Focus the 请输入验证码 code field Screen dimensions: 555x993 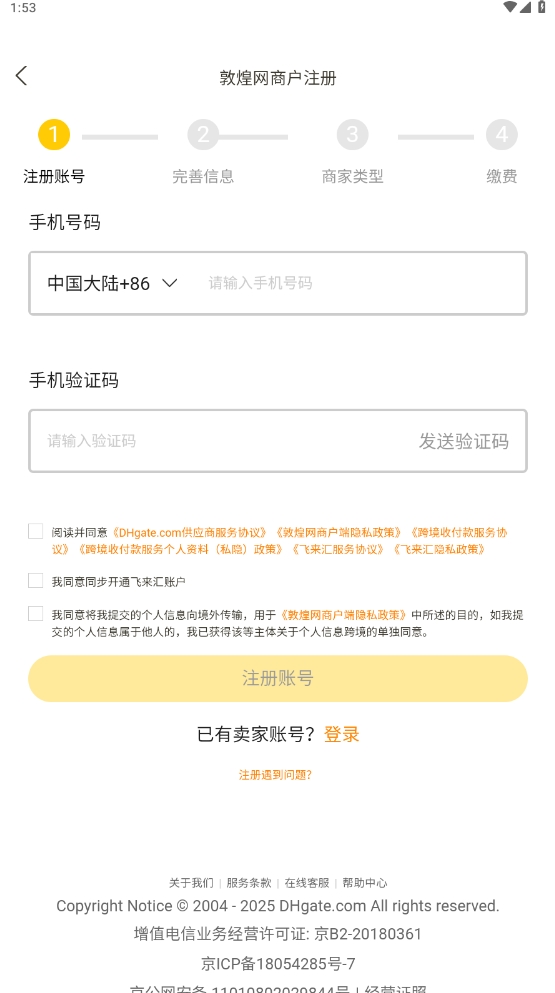click(x=222, y=441)
